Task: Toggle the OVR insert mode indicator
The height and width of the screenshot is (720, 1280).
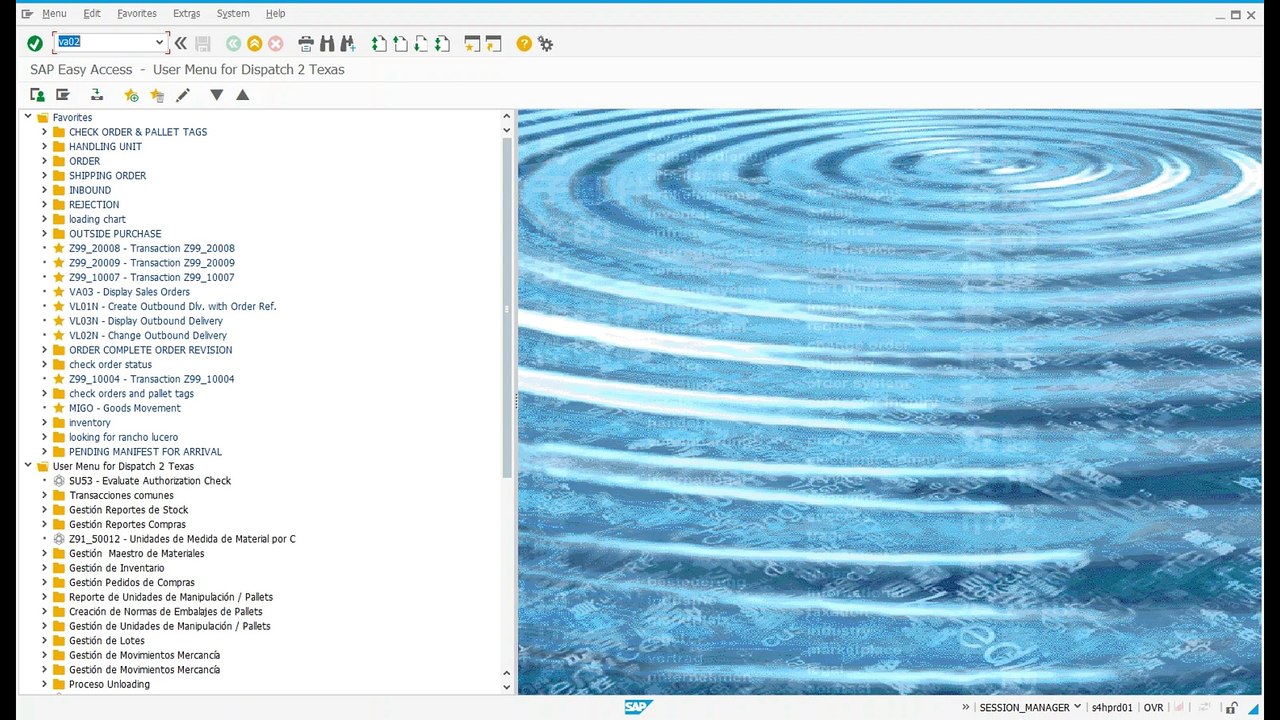Action: pos(1153,708)
